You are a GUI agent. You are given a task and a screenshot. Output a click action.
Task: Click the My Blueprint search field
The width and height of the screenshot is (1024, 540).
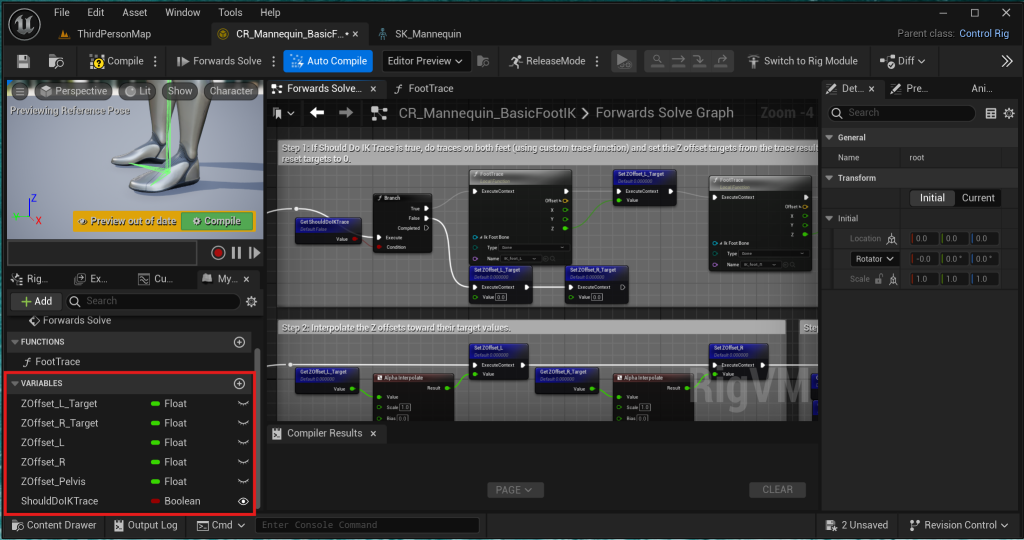[x=153, y=301]
